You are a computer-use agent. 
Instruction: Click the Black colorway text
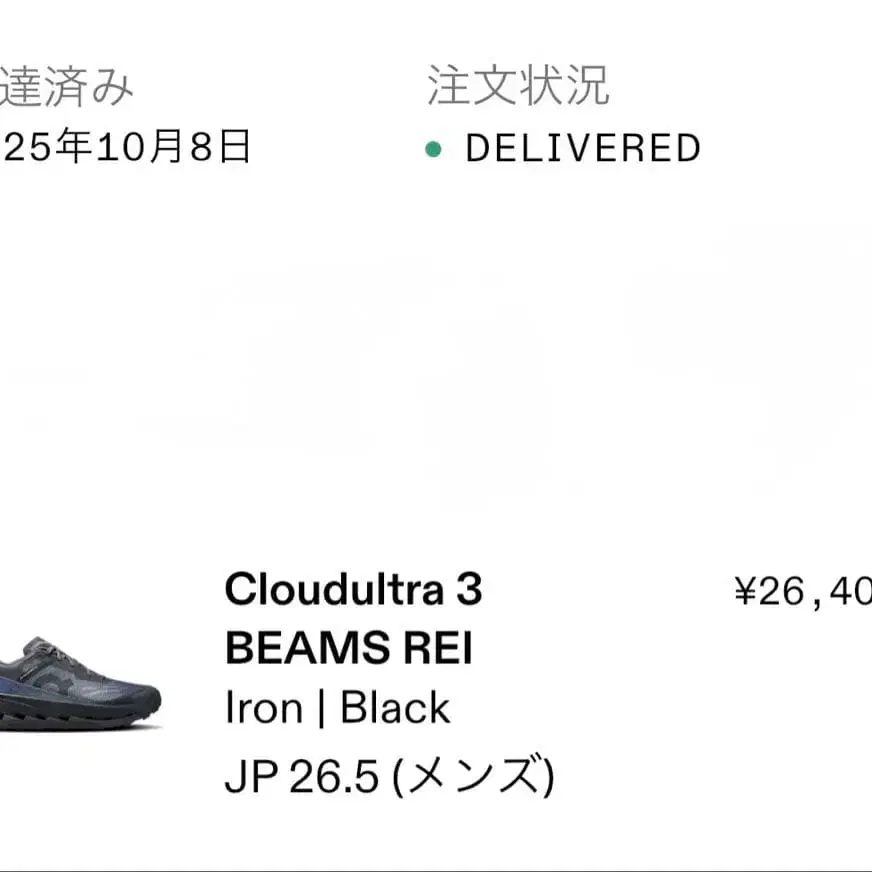(395, 709)
